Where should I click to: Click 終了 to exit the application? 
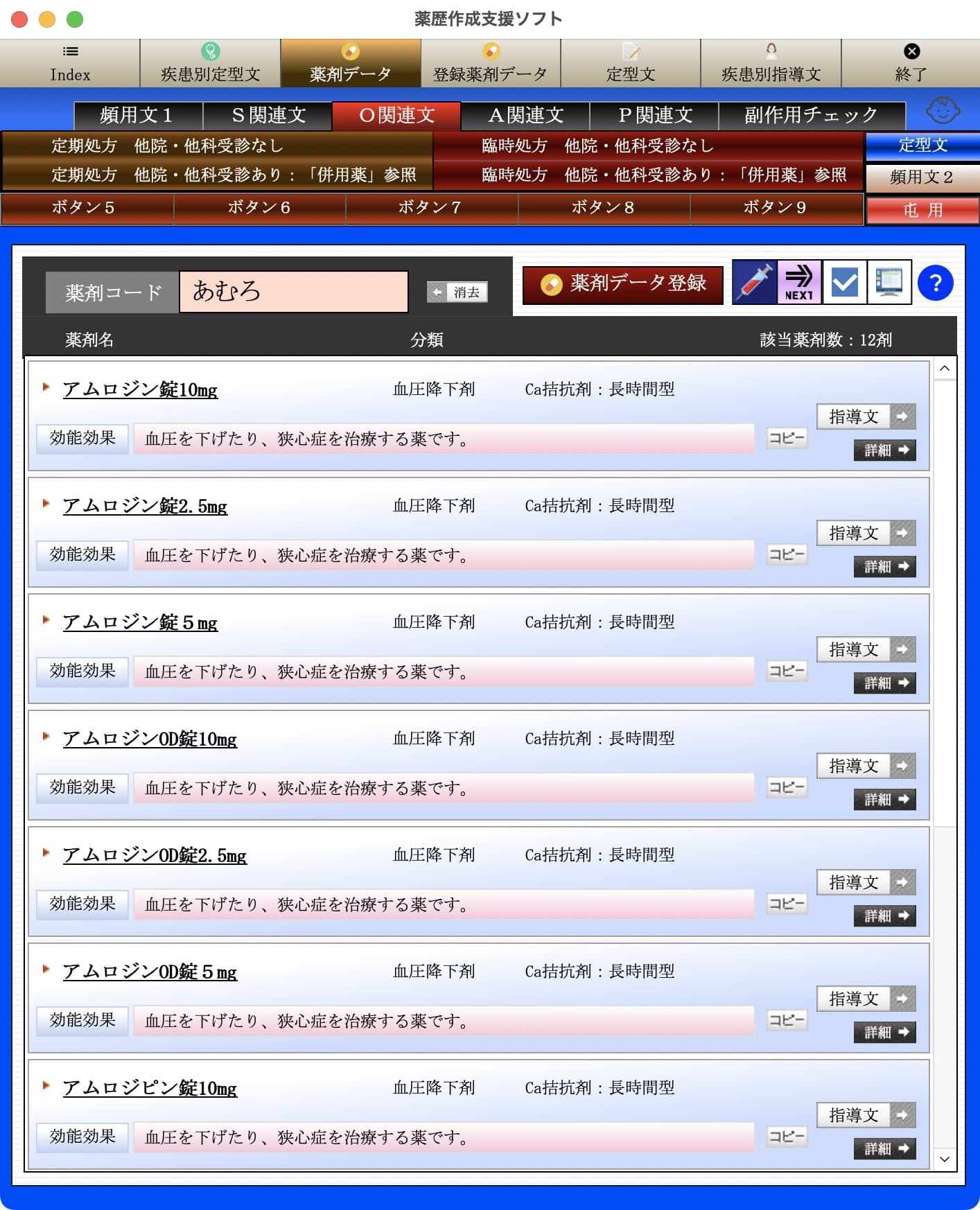coord(911,63)
